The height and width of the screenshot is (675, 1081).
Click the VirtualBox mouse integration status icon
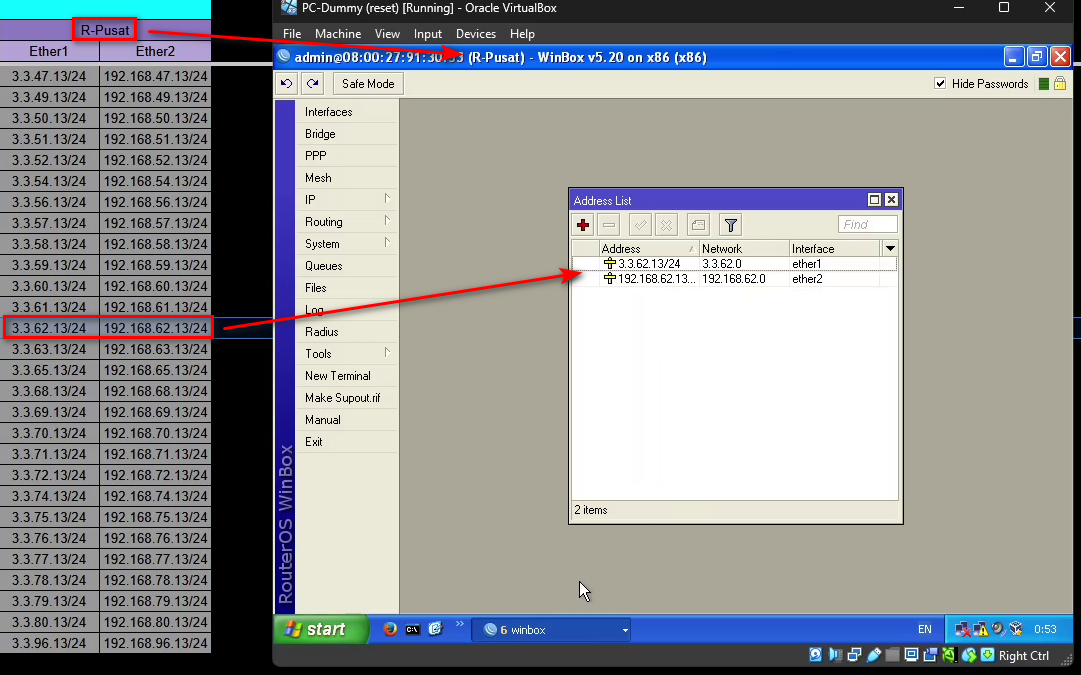coord(969,655)
